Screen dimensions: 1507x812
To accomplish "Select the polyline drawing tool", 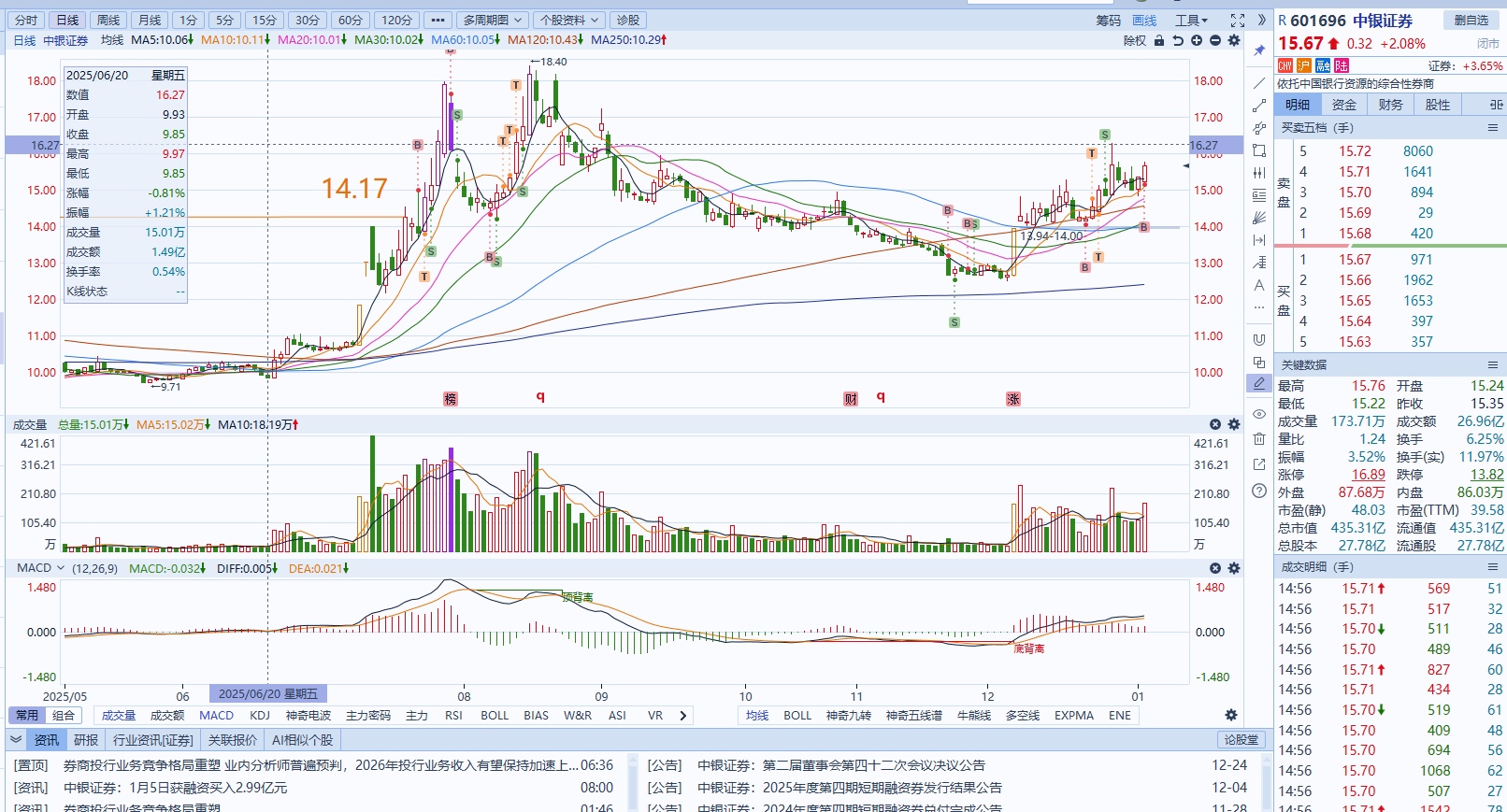I will tap(1259, 128).
